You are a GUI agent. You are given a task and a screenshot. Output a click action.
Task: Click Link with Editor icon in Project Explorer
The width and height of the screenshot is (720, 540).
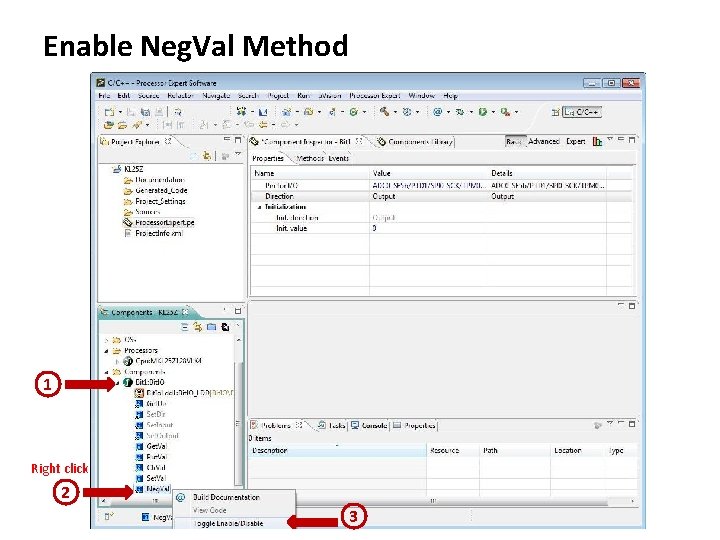pyautogui.click(x=207, y=157)
